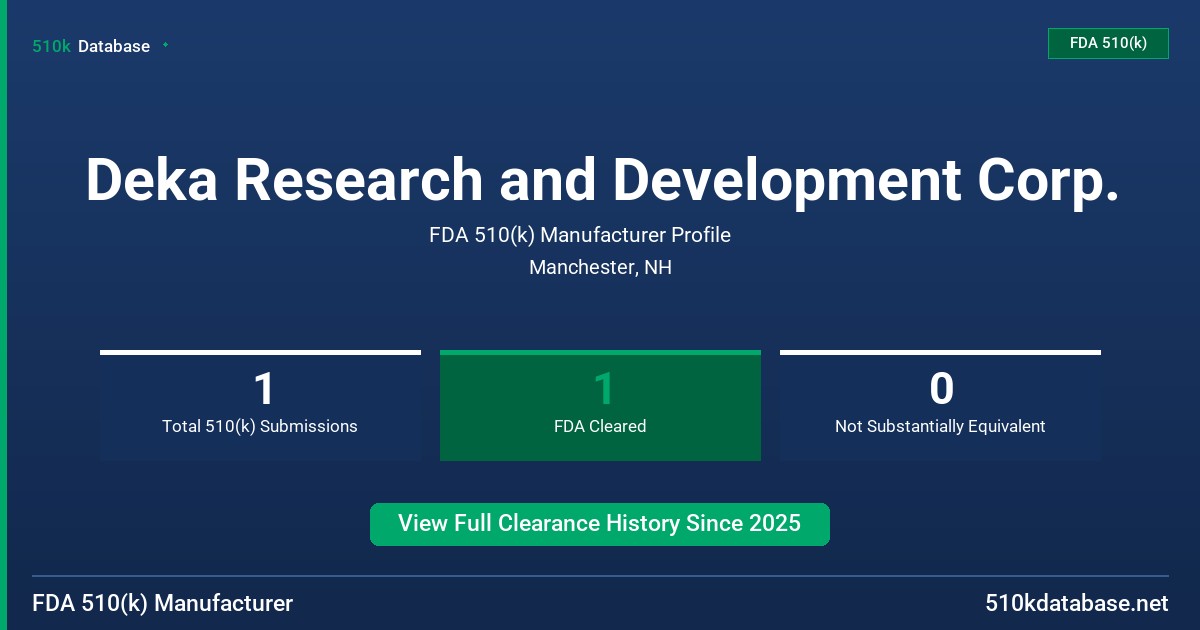This screenshot has width=1200, height=630.
Task: Click the 510k Database logo text
Action: 91,46
